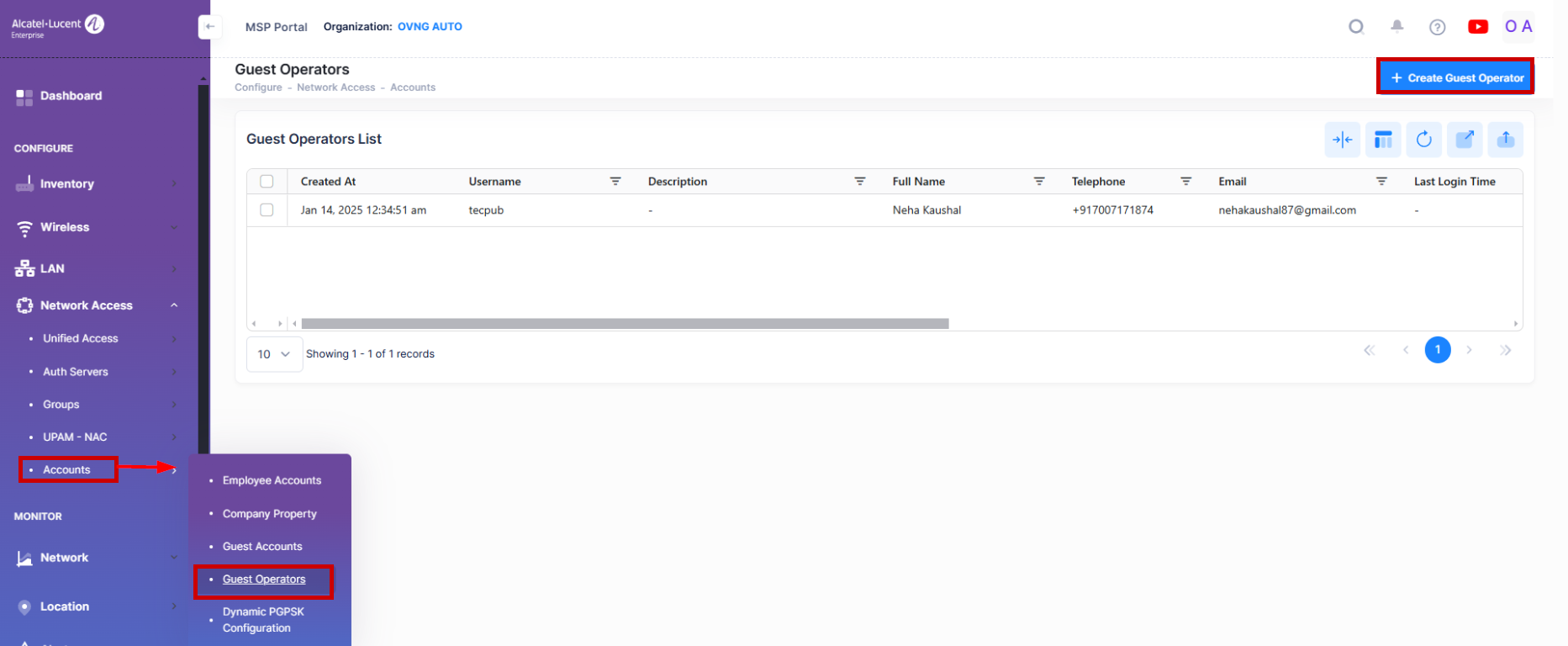Click the table's horizontal scrollbar

pos(625,324)
